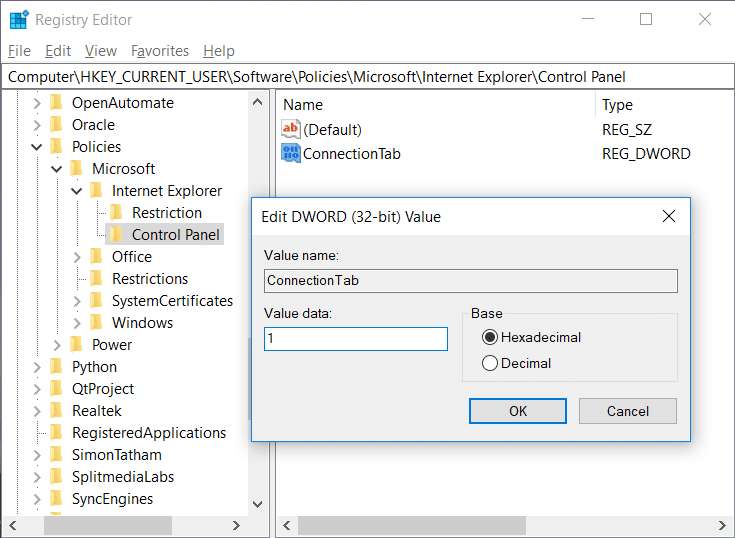Click the Internet Explorer folder icon
The width and height of the screenshot is (735, 538).
97,191
